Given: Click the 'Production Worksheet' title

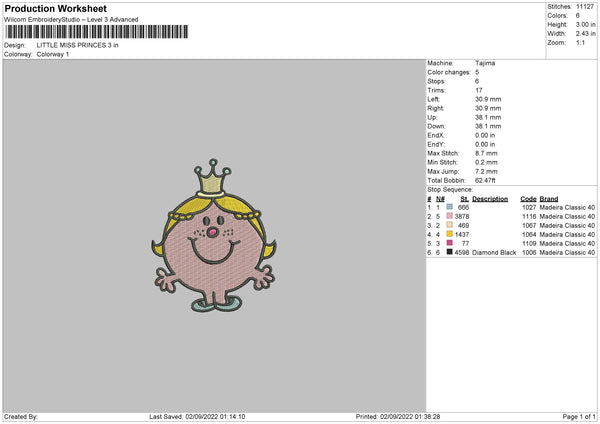Looking at the screenshot, I should [56, 8].
